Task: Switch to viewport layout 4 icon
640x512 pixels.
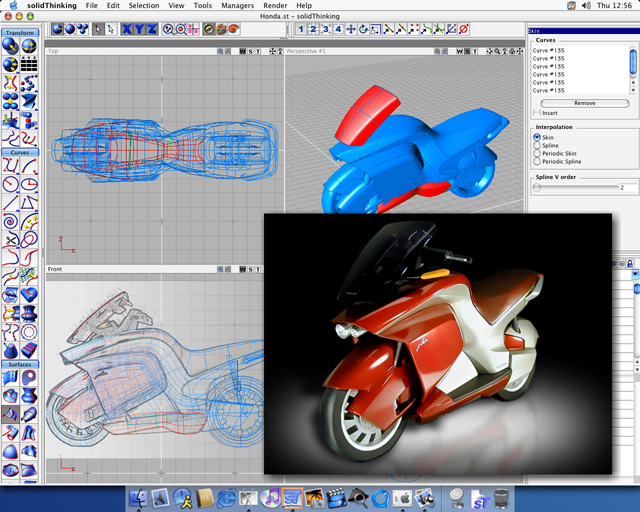Action: tap(338, 29)
